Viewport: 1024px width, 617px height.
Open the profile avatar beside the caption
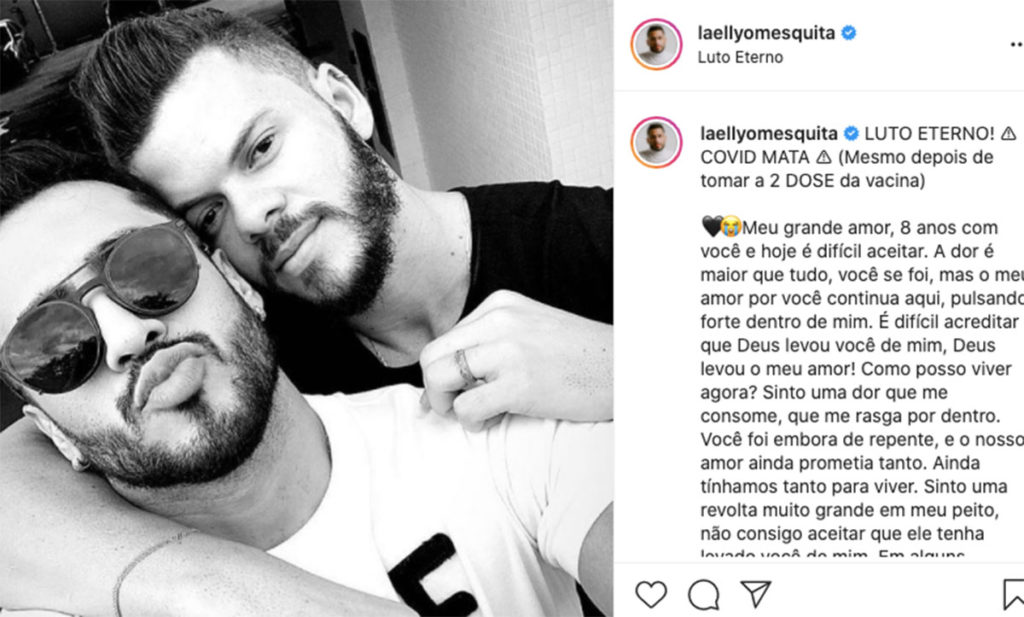656,142
